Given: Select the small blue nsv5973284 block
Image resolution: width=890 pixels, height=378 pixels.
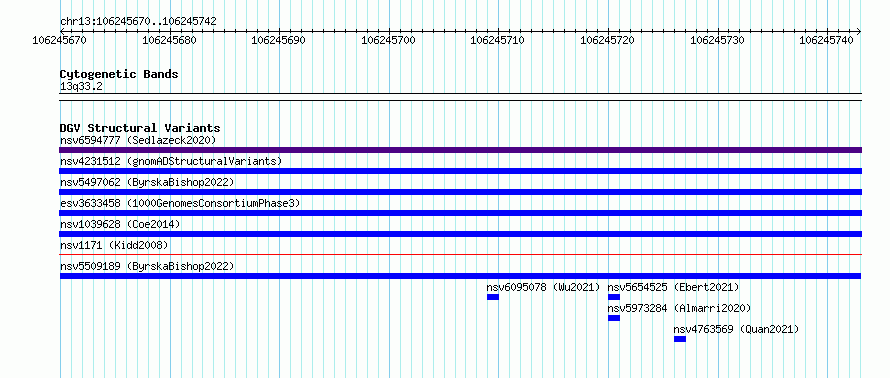Looking at the screenshot, I should [614, 318].
